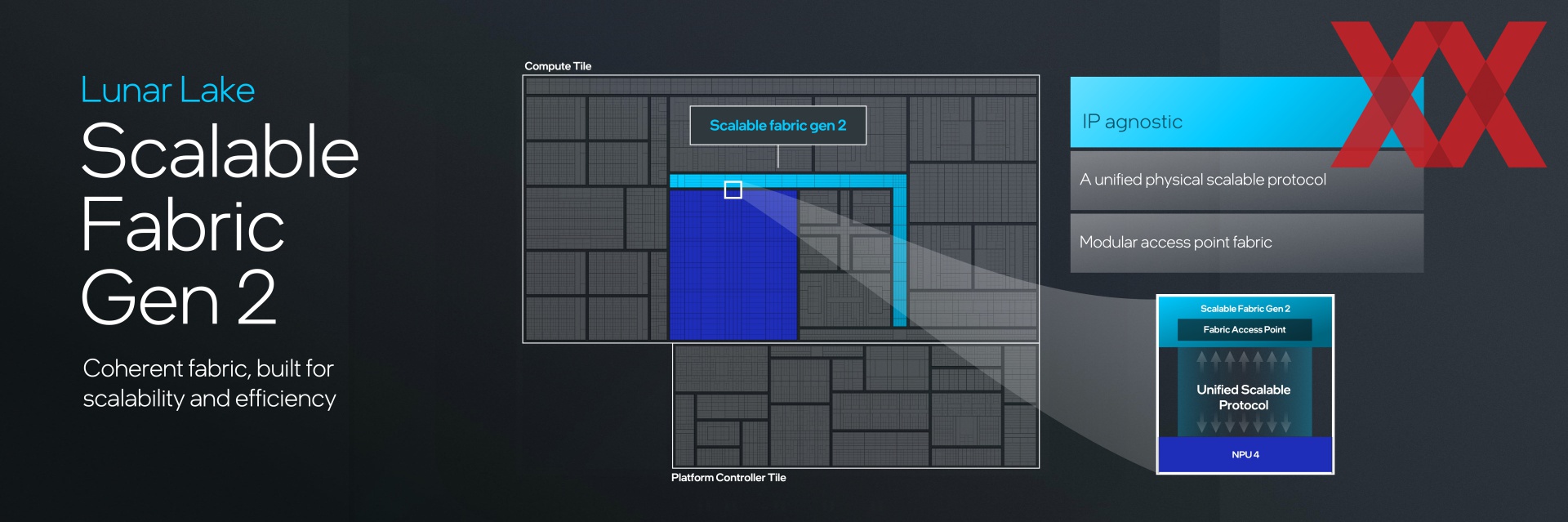
Task: Click the 'Unified Scalable Protocol' text
Action: 1244,397
